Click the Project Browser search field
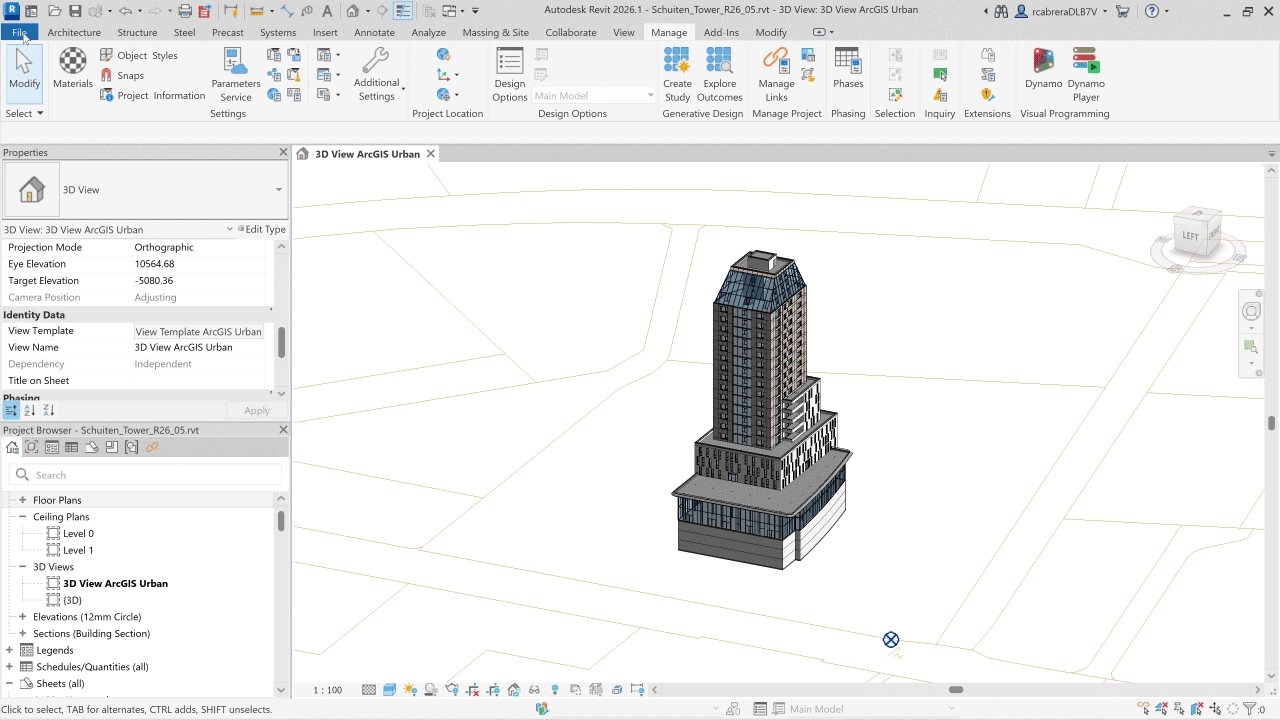 pos(146,475)
